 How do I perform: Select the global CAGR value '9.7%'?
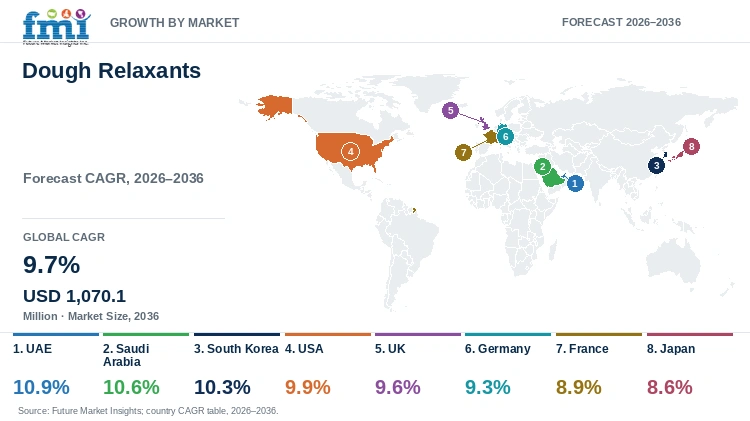pos(52,265)
